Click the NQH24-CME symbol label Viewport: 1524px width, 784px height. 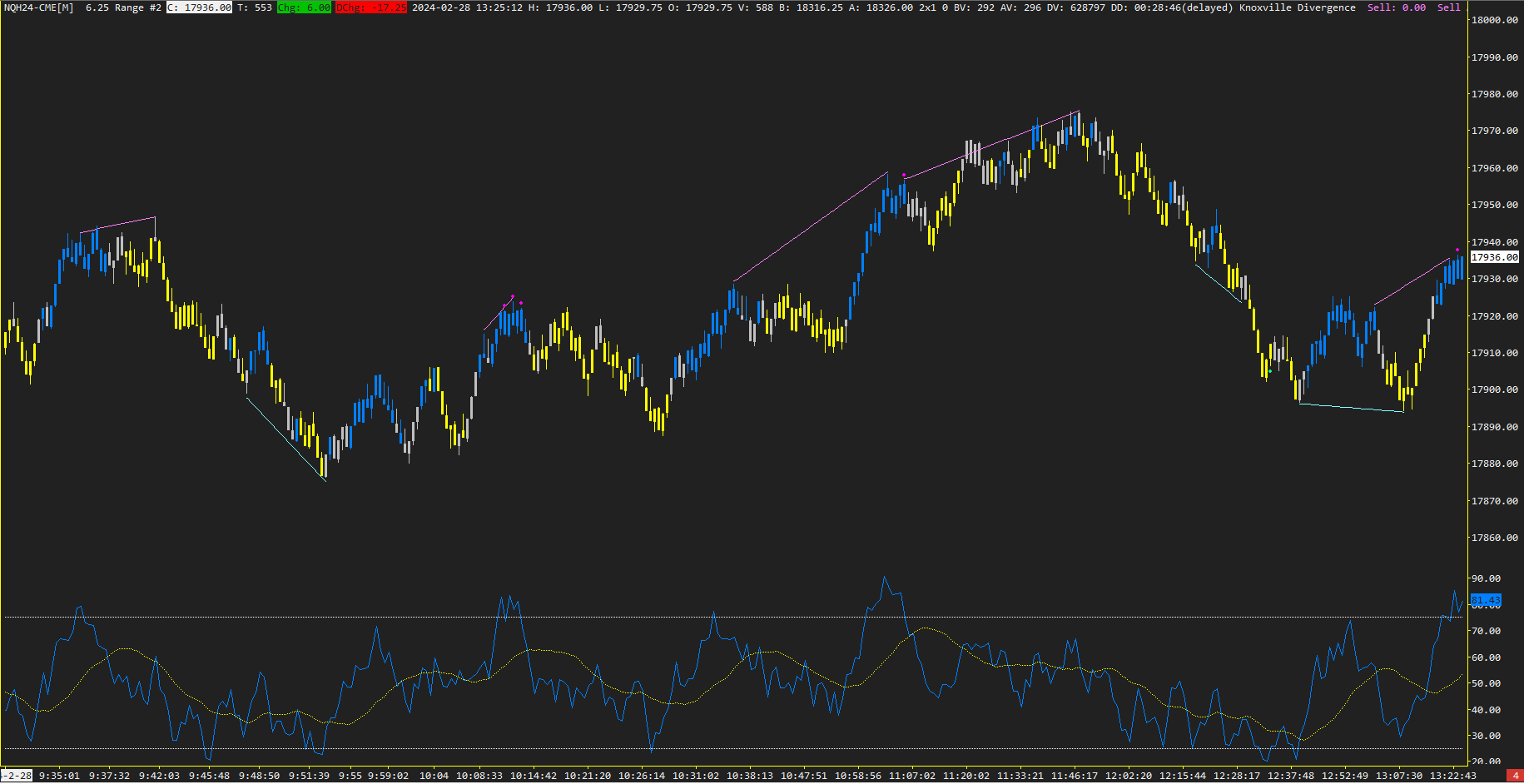[38, 7]
